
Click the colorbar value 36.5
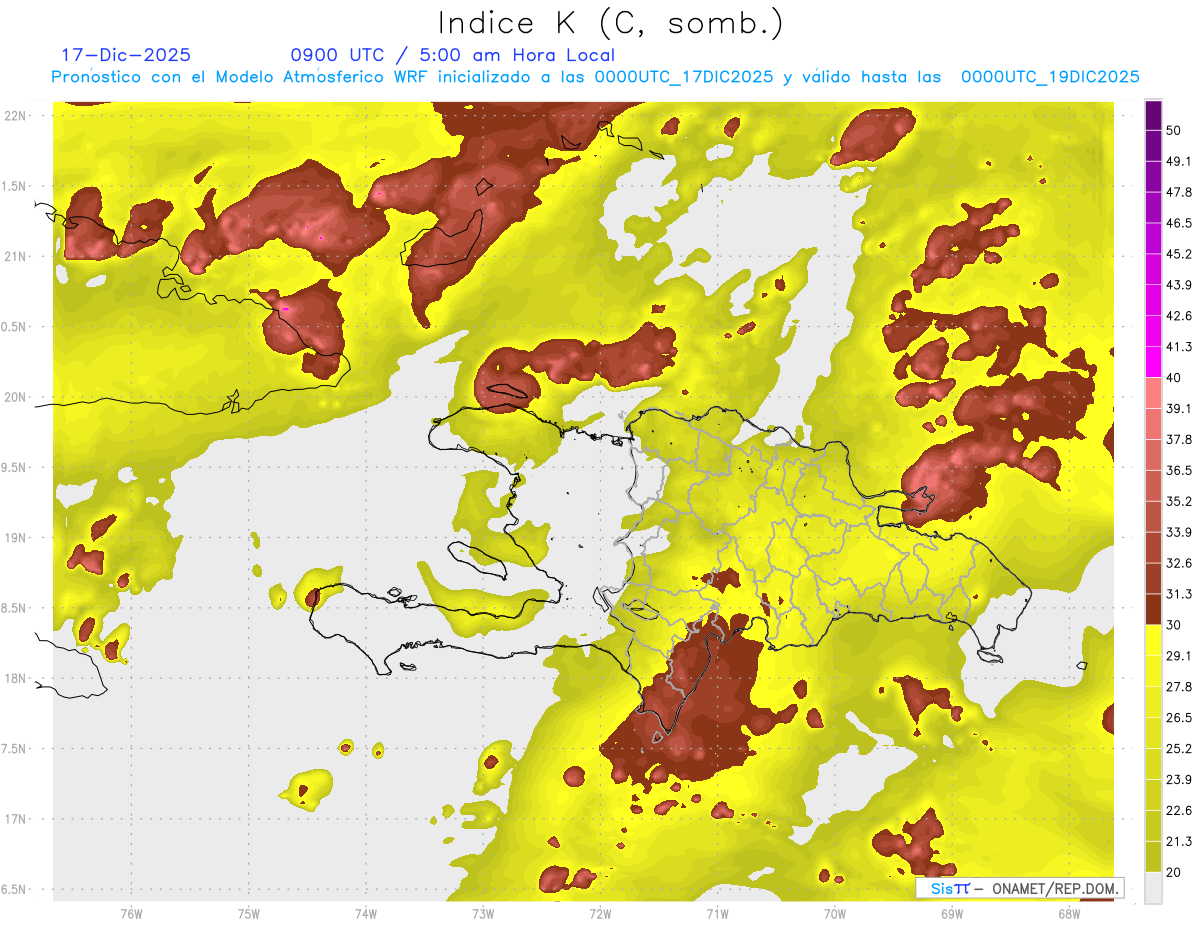tap(1180, 470)
